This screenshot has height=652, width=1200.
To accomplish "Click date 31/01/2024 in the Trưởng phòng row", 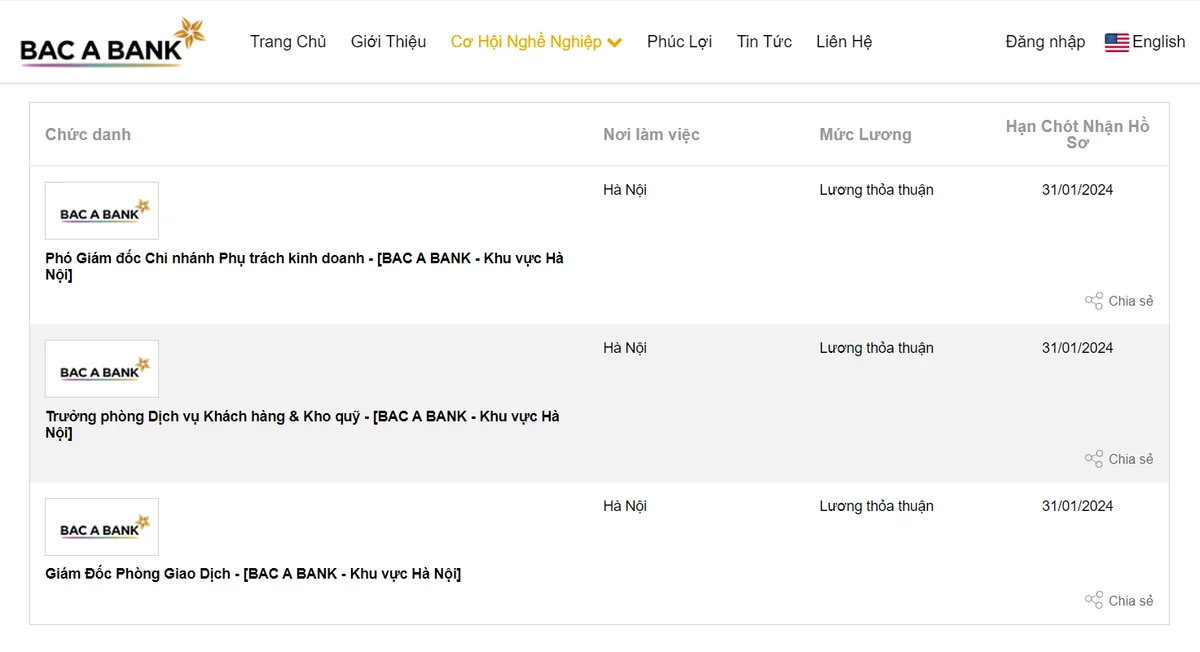I will 1077,348.
